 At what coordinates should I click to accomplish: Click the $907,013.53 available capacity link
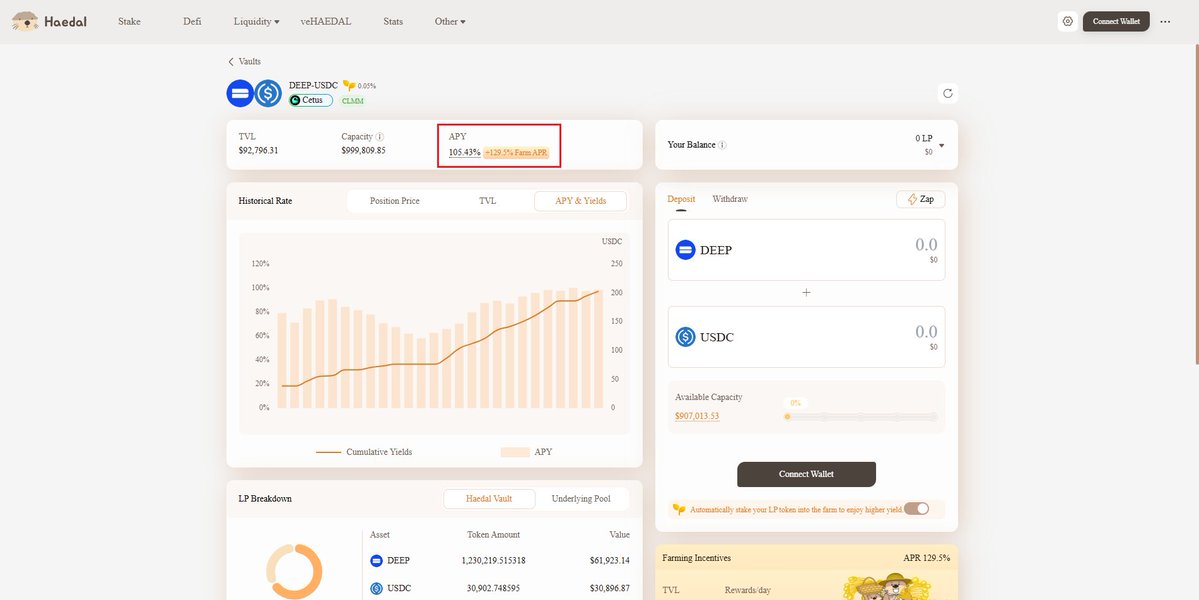(x=697, y=416)
